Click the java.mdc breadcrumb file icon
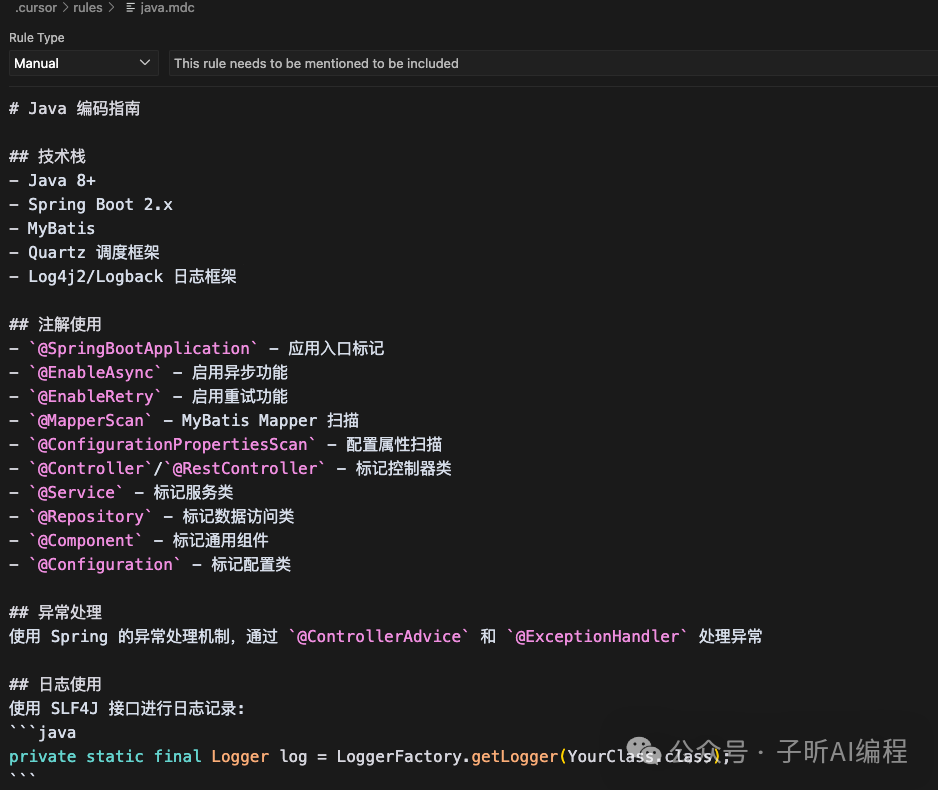The image size is (938, 790). (130, 8)
